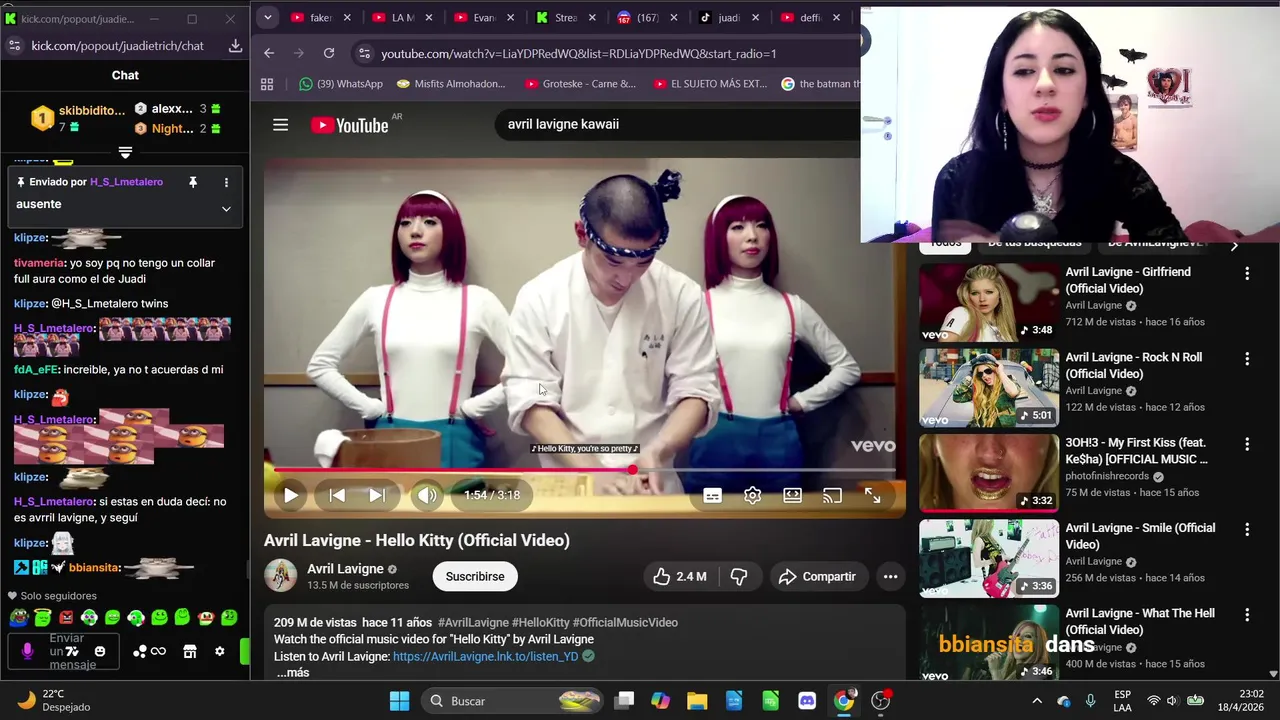The height and width of the screenshot is (720, 1280).
Task: Open the Girlfriend (Official Video) thumbnail
Action: 989,303
